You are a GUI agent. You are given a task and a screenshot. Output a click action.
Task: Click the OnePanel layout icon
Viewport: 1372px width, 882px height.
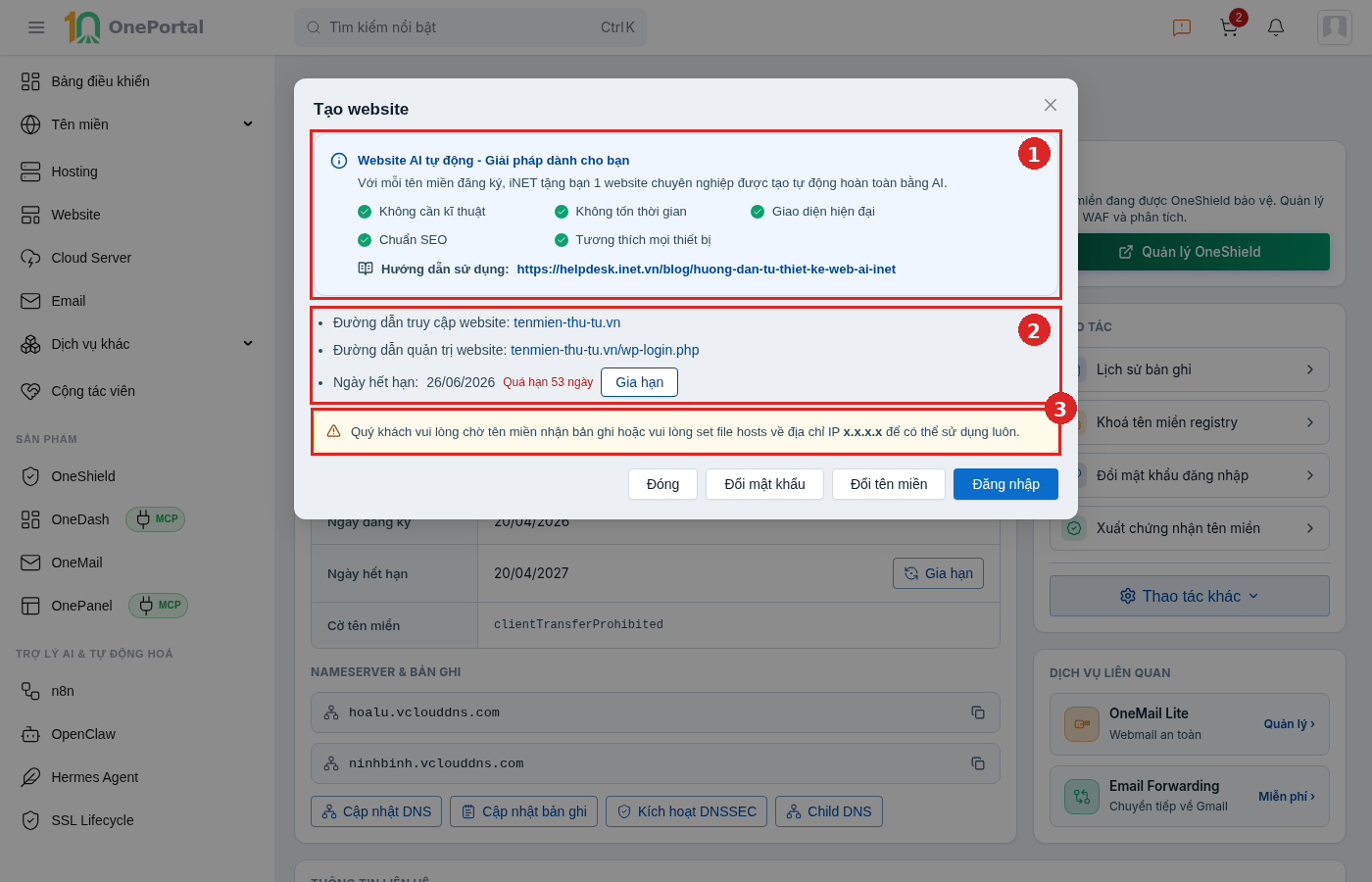pos(30,606)
